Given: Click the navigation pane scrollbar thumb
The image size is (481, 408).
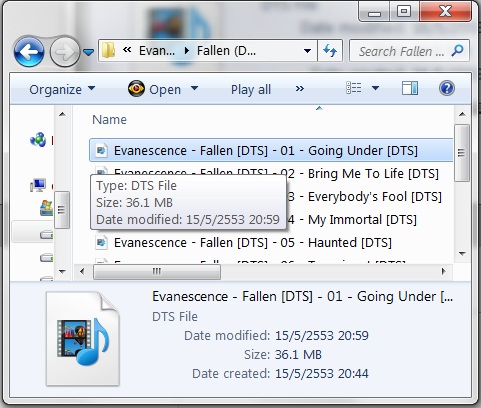Looking at the screenshot, I should pyautogui.click(x=62, y=210).
